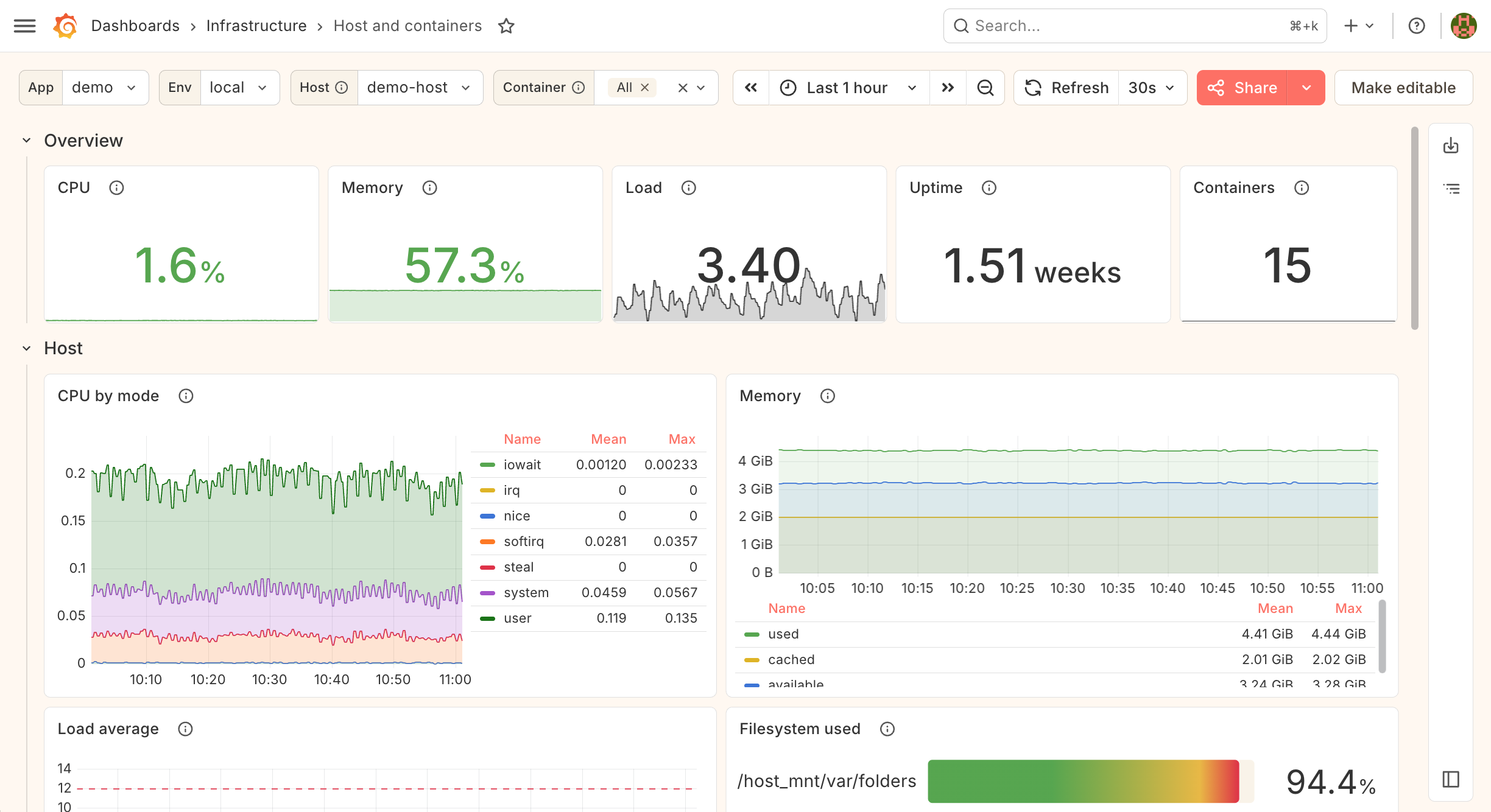Sort CPU legend by Mean column

tap(608, 439)
